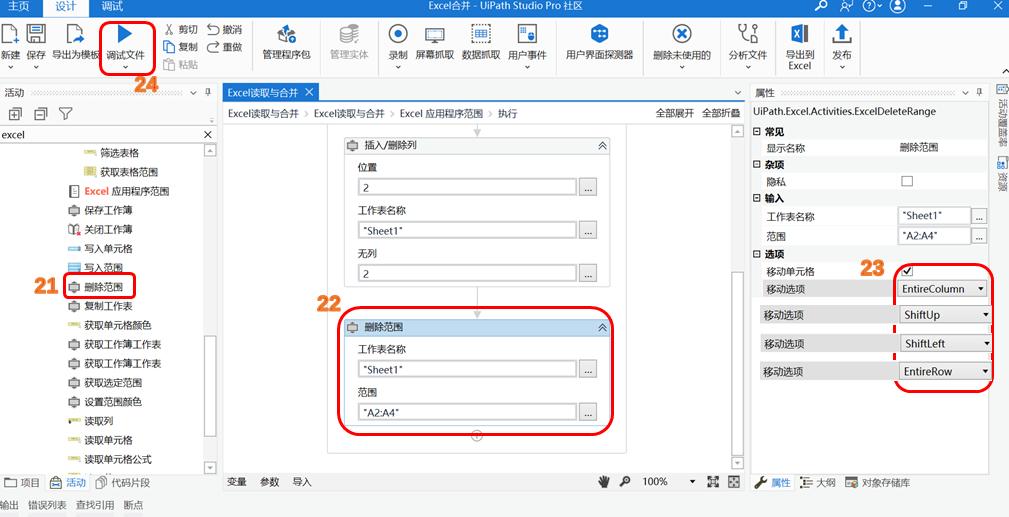Open the Error List (错误列表) panel
Screen dimensions: 1009x517
(47, 505)
